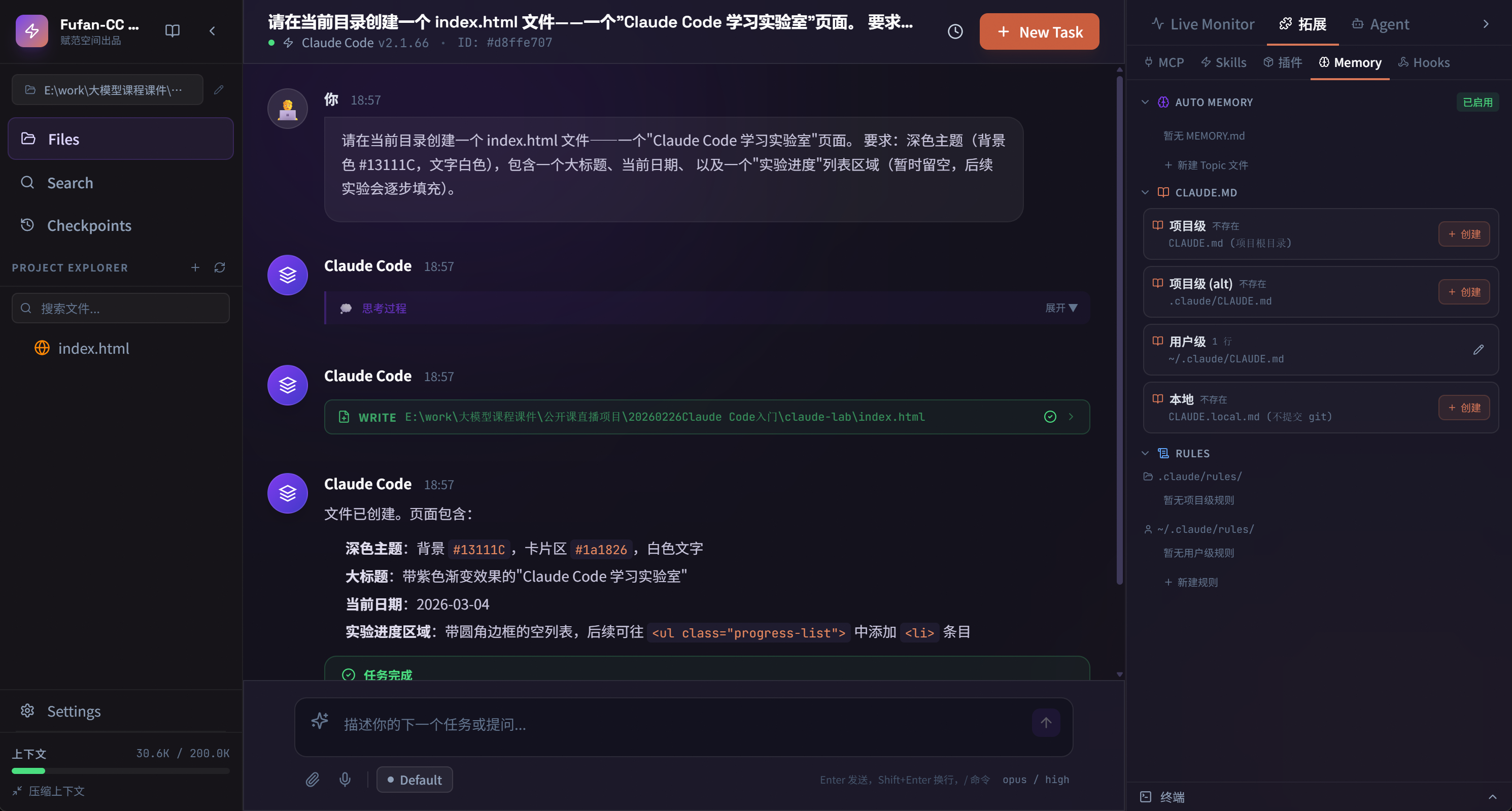The height and width of the screenshot is (811, 1512).
Task: Create the 项目级 CLAUDE.md file
Action: click(x=1463, y=234)
